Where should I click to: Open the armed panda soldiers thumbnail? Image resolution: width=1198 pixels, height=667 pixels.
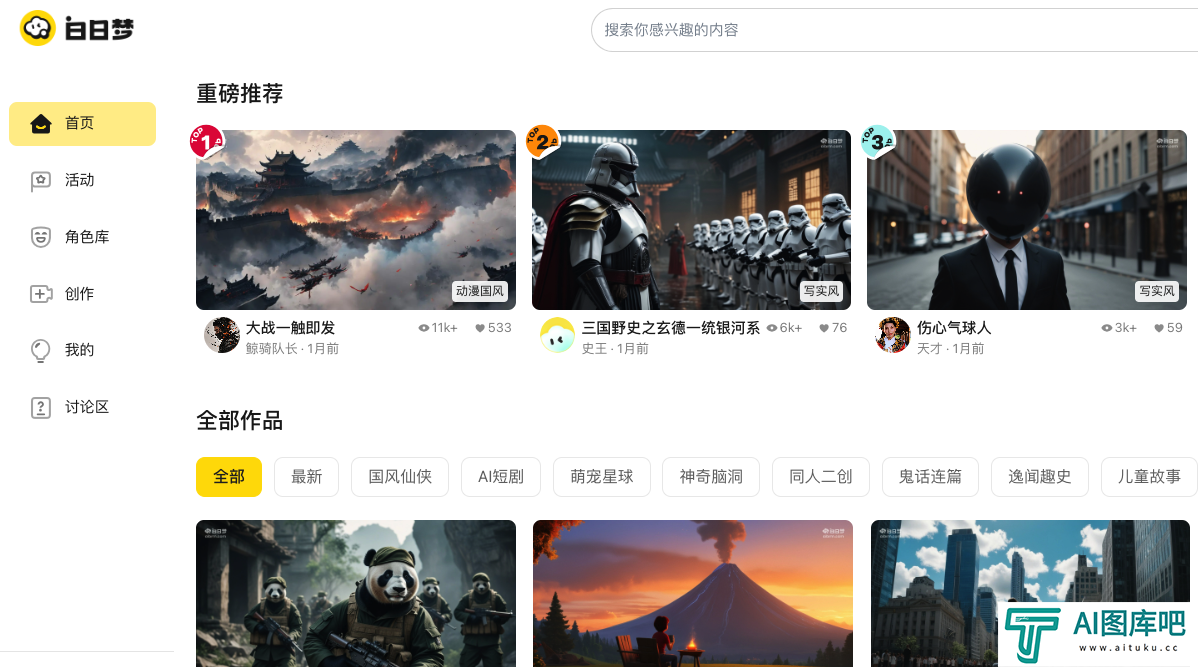click(356, 594)
